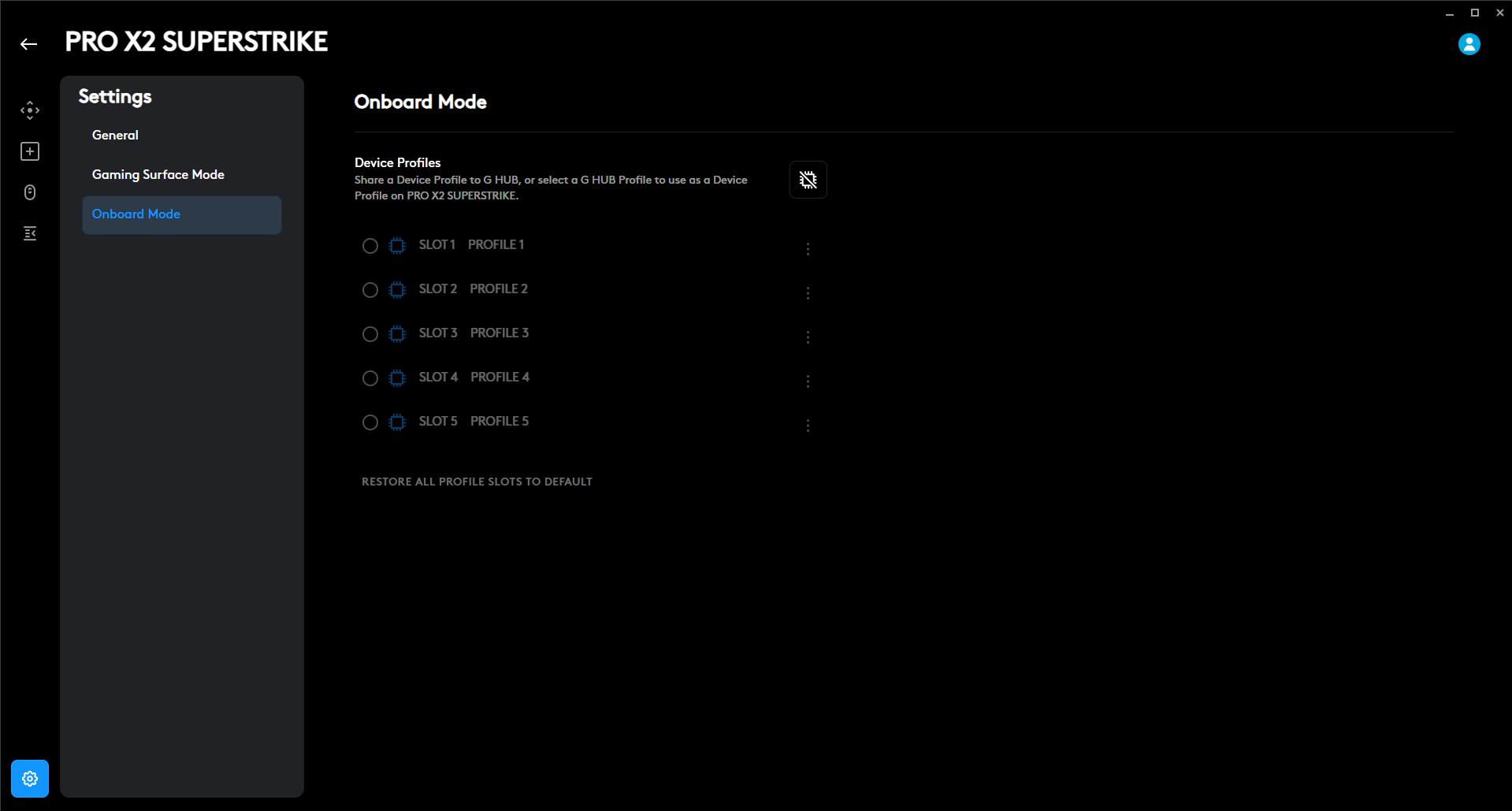
Task: Open the sensitivity DPI crosshair icon
Action: [x=30, y=110]
